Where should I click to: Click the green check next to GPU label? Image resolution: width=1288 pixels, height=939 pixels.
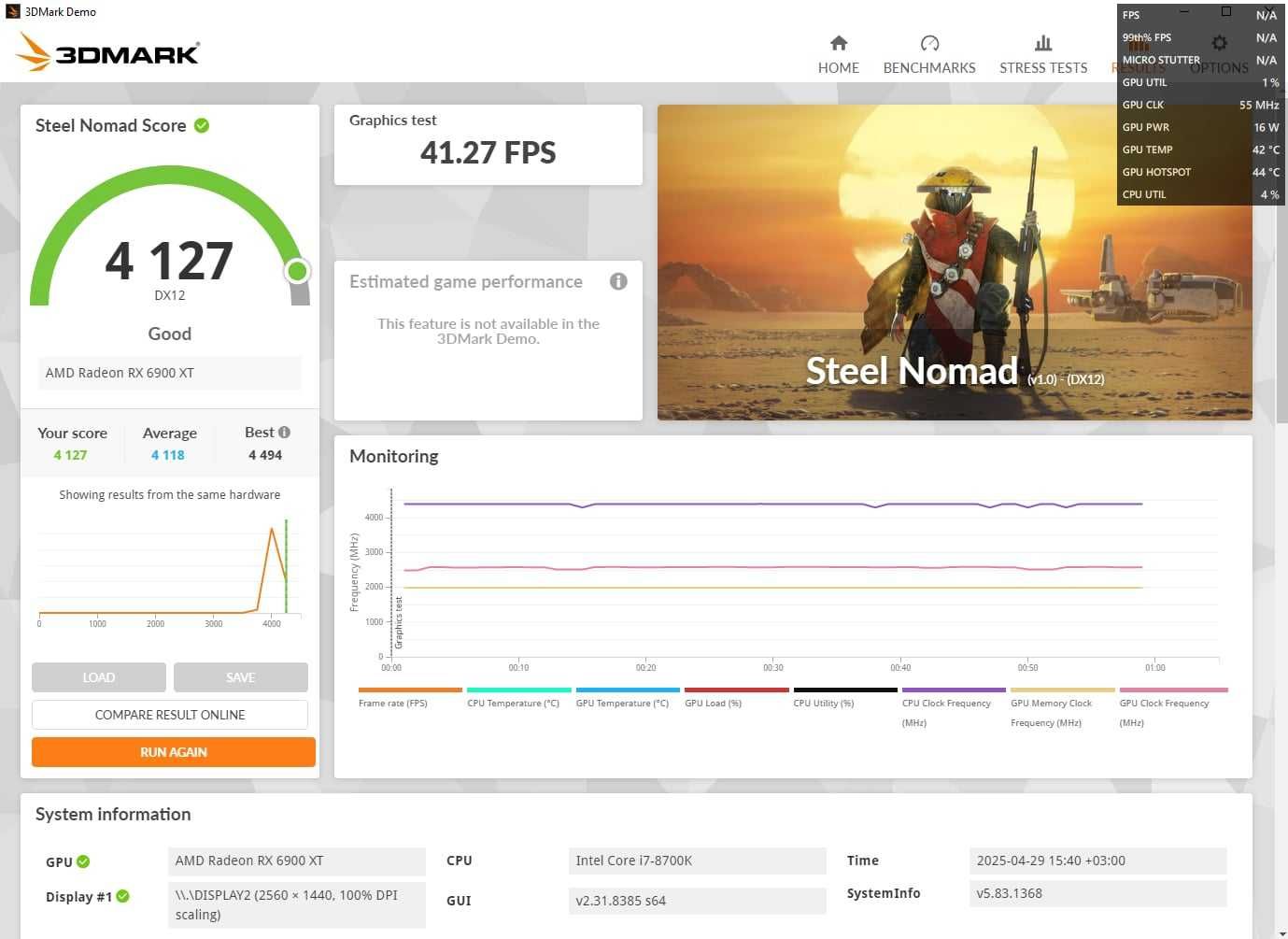pos(83,861)
